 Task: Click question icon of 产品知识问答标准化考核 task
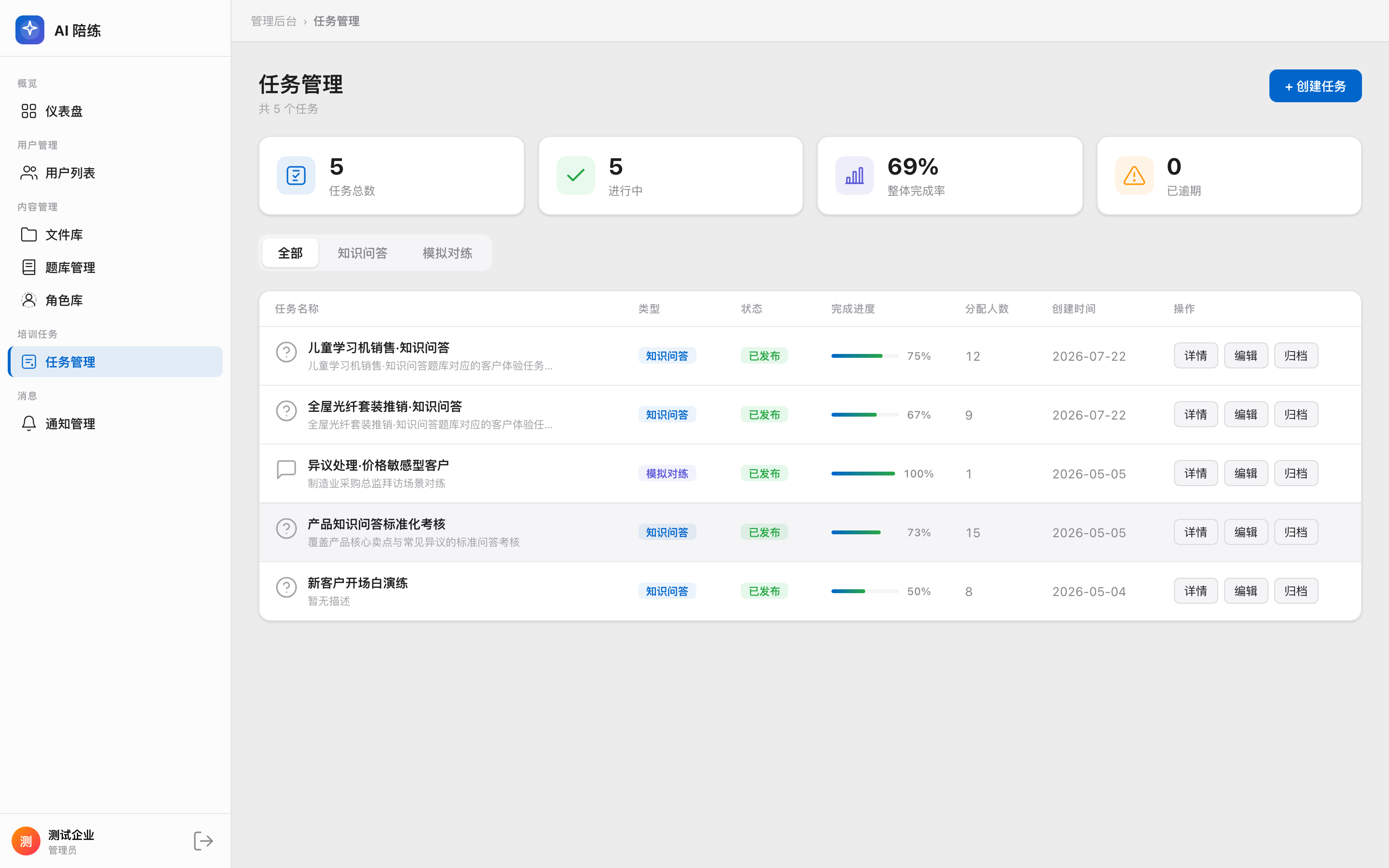tap(286, 529)
